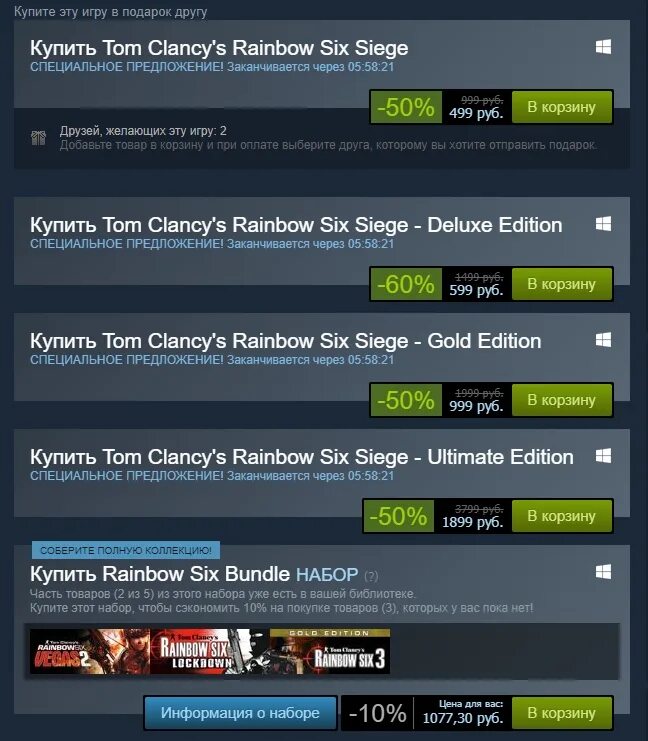Image resolution: width=648 pixels, height=741 pixels.
Task: Add Rainbow Six Bundle to cart
Action: 562,713
